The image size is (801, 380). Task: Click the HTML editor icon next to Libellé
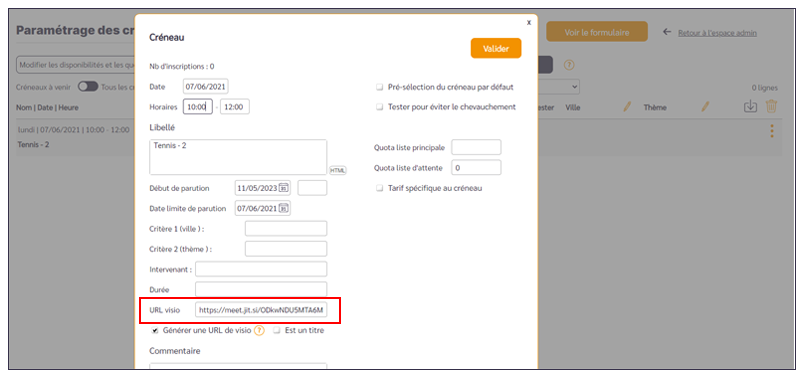click(x=338, y=170)
